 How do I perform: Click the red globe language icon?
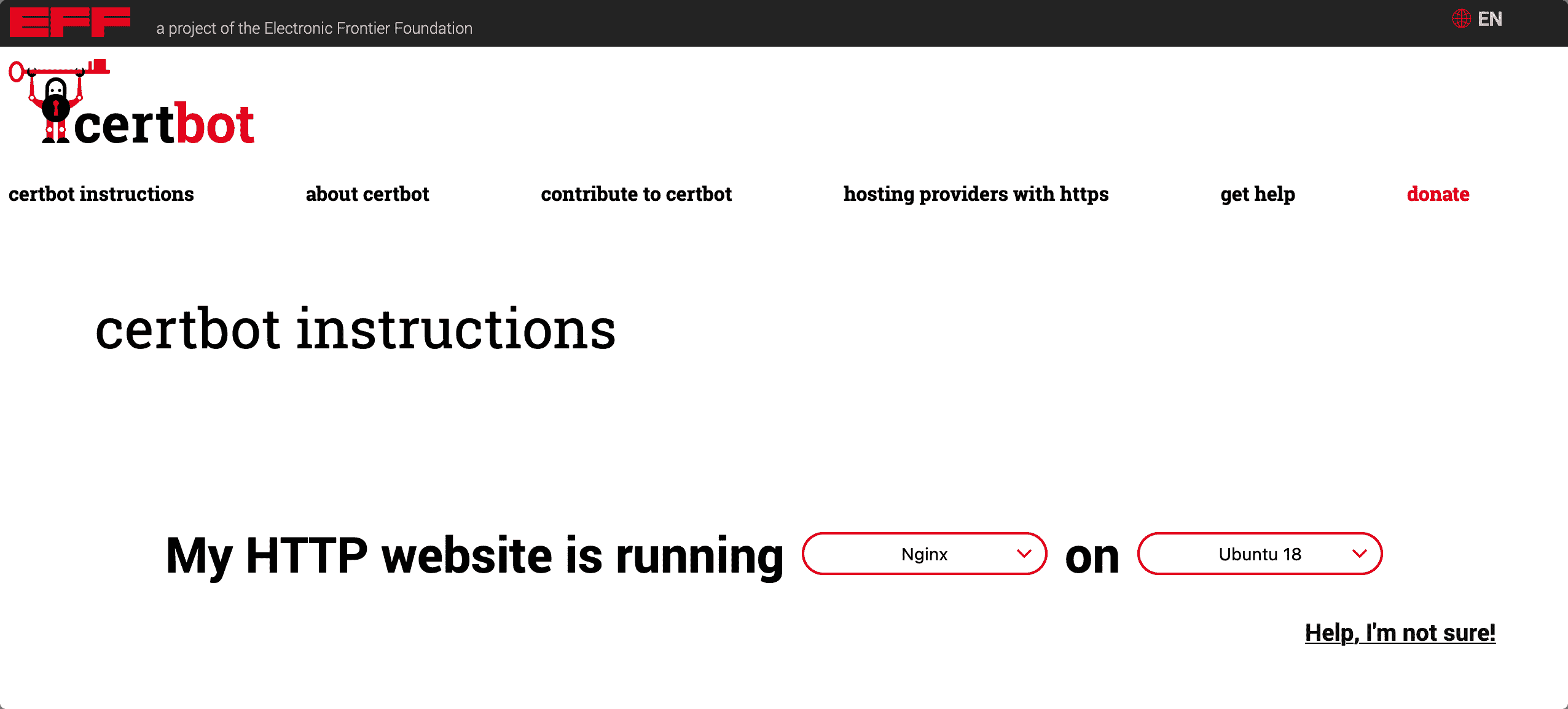1461,19
